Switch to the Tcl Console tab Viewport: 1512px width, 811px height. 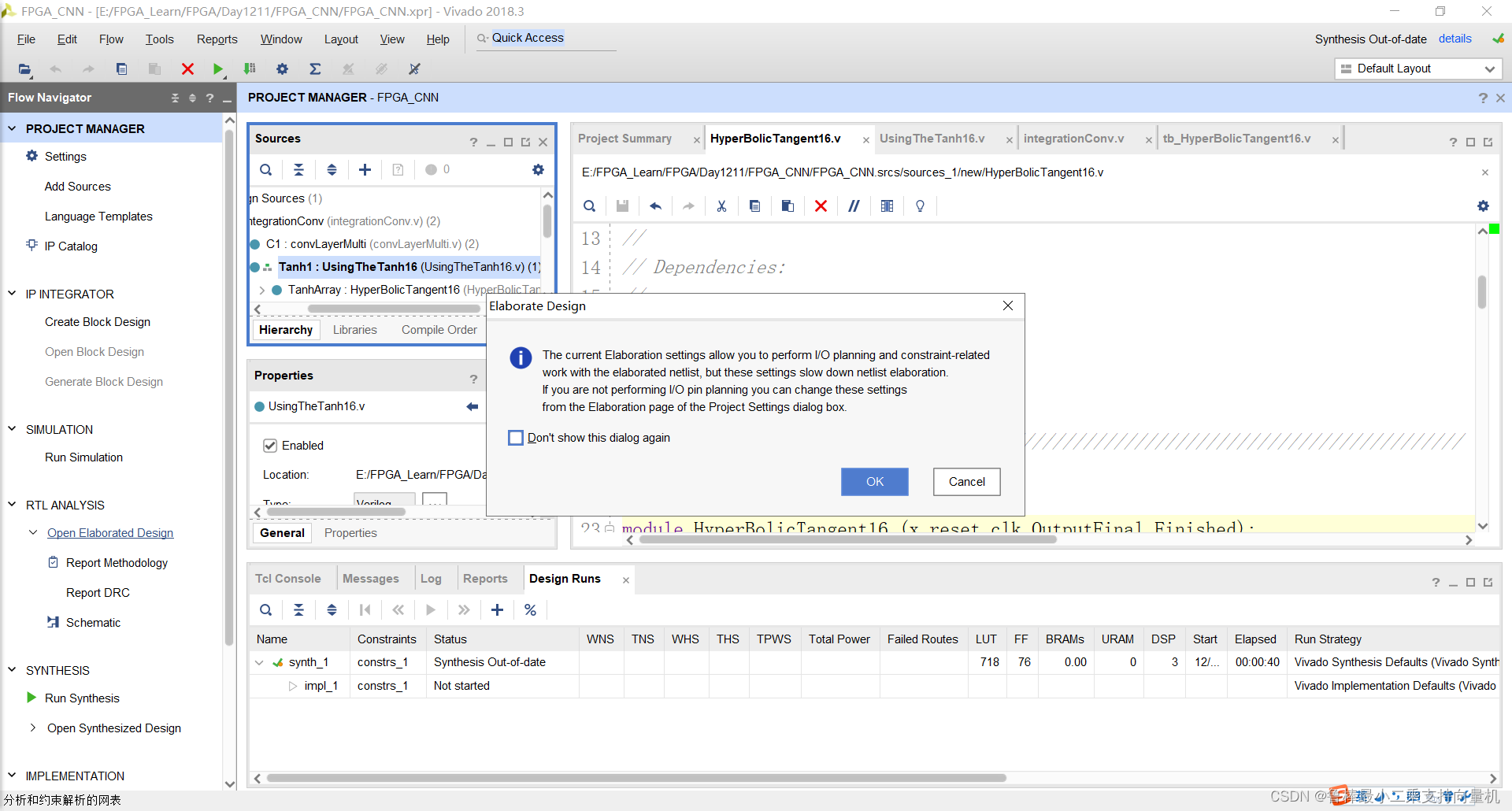287,579
